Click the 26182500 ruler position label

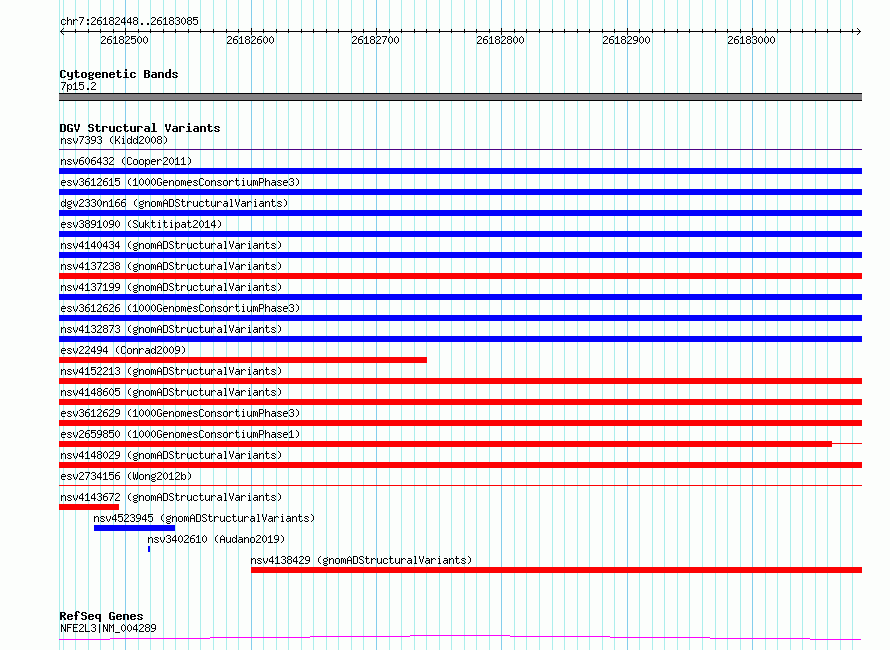tap(124, 40)
